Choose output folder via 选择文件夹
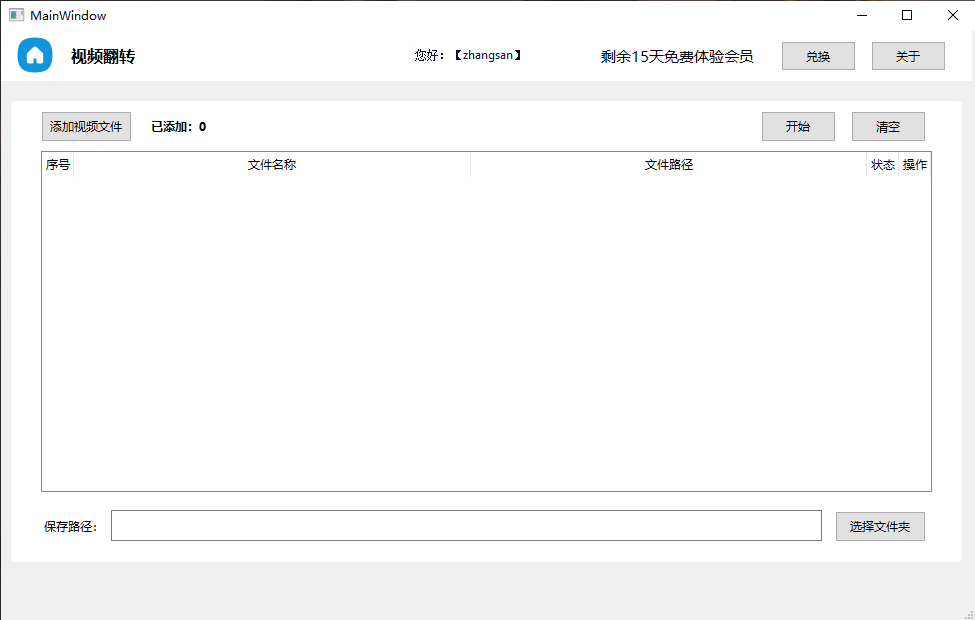975x620 pixels. pyautogui.click(x=880, y=527)
